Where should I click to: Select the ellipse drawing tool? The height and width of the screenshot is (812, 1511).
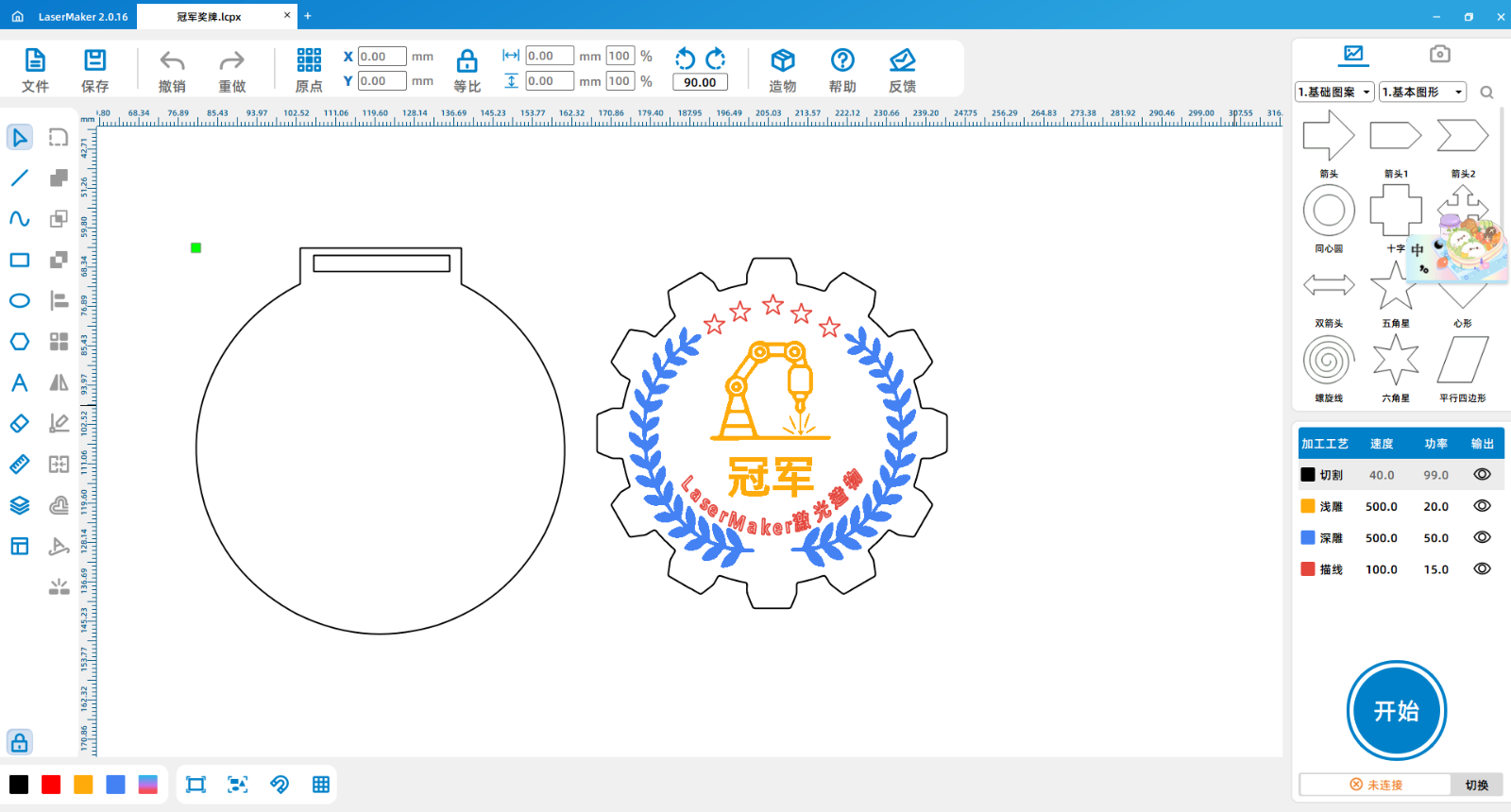tap(20, 301)
